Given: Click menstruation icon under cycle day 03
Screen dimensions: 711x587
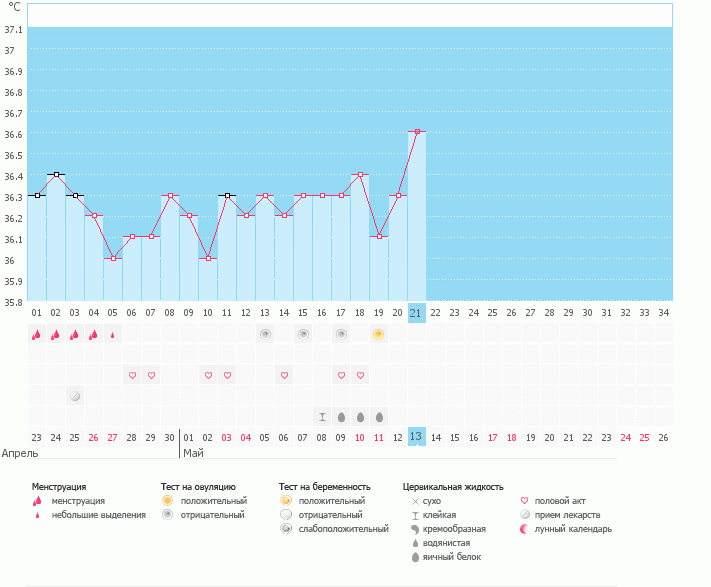Looking at the screenshot, I should pos(75,335).
